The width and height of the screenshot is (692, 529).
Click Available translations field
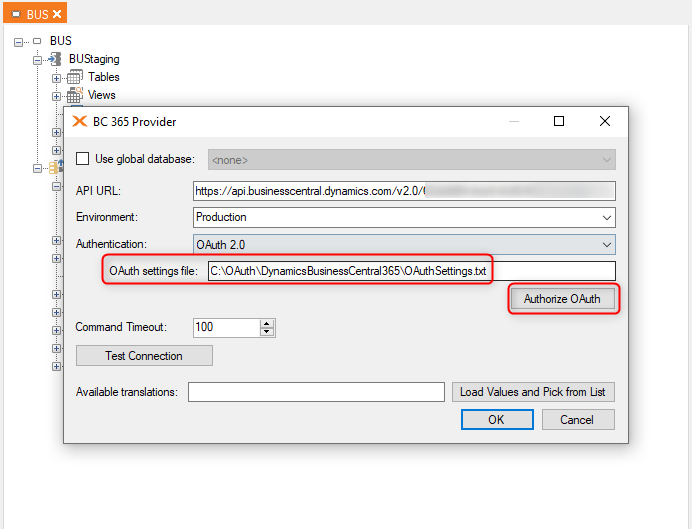316,392
